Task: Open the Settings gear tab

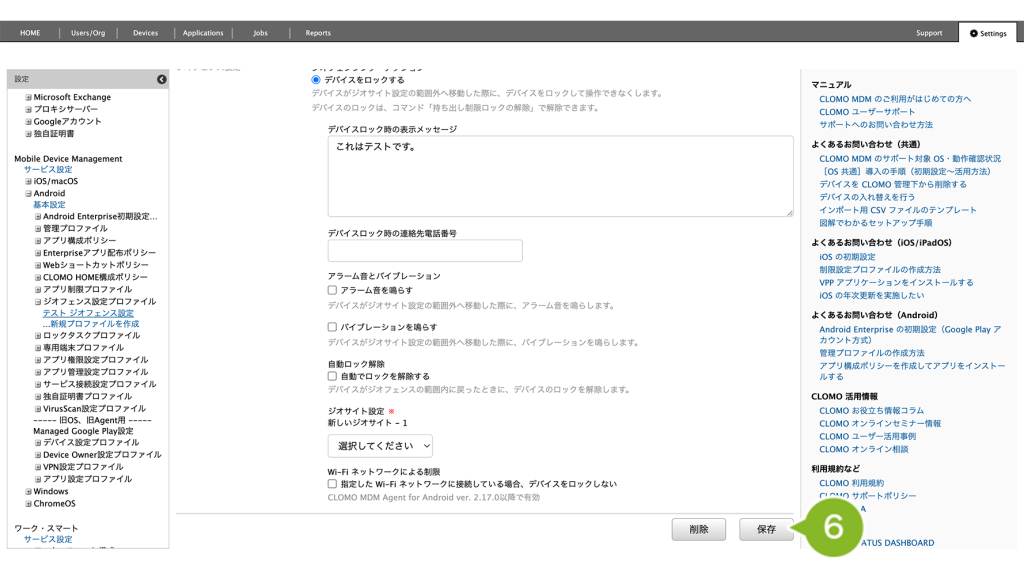Action: click(x=986, y=33)
